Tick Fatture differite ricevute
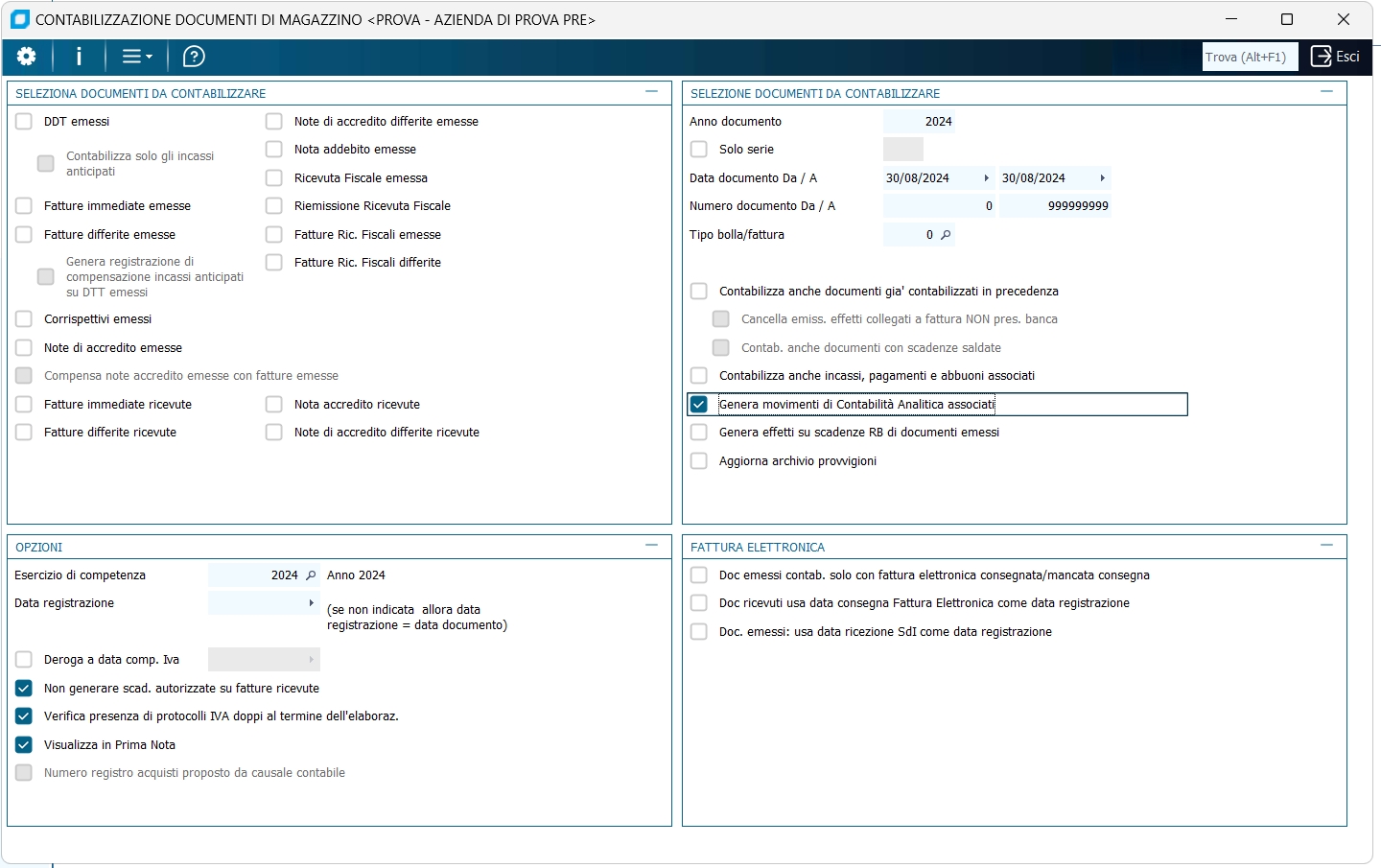Viewport: 1381px width, 868px height. click(24, 433)
